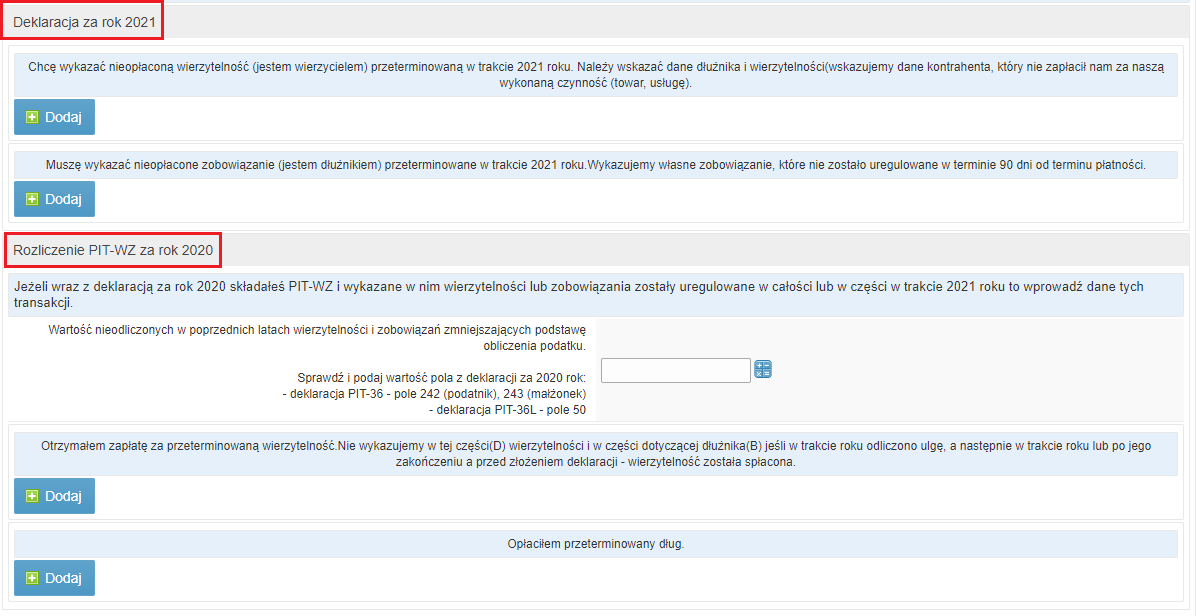
Task: Click the 'Opłaciłem przeterminowany dług.' text
Action: click(596, 544)
